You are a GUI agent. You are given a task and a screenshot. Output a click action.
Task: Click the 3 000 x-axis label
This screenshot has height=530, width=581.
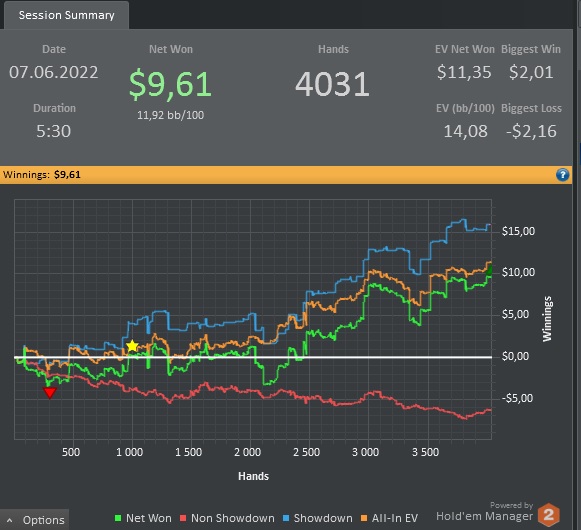pyautogui.click(x=365, y=452)
